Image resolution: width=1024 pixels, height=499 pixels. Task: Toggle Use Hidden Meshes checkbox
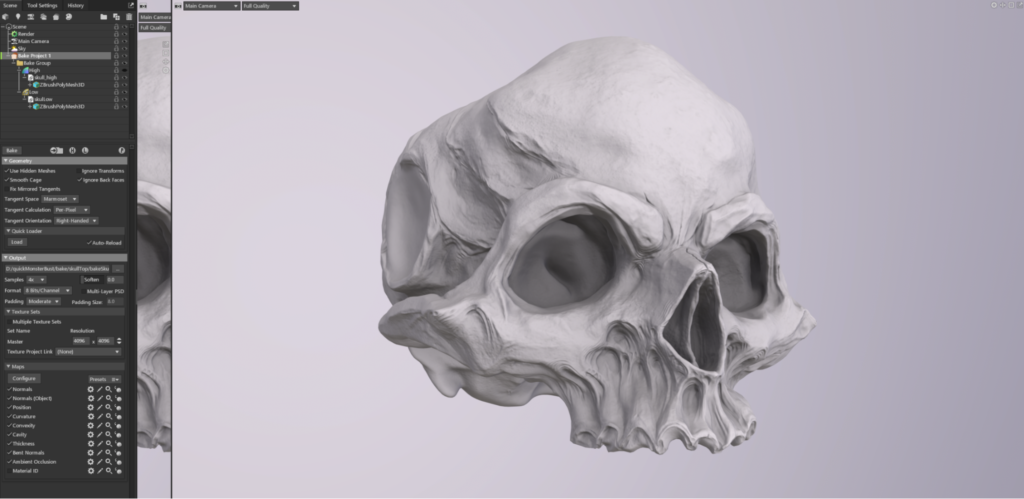(7, 171)
